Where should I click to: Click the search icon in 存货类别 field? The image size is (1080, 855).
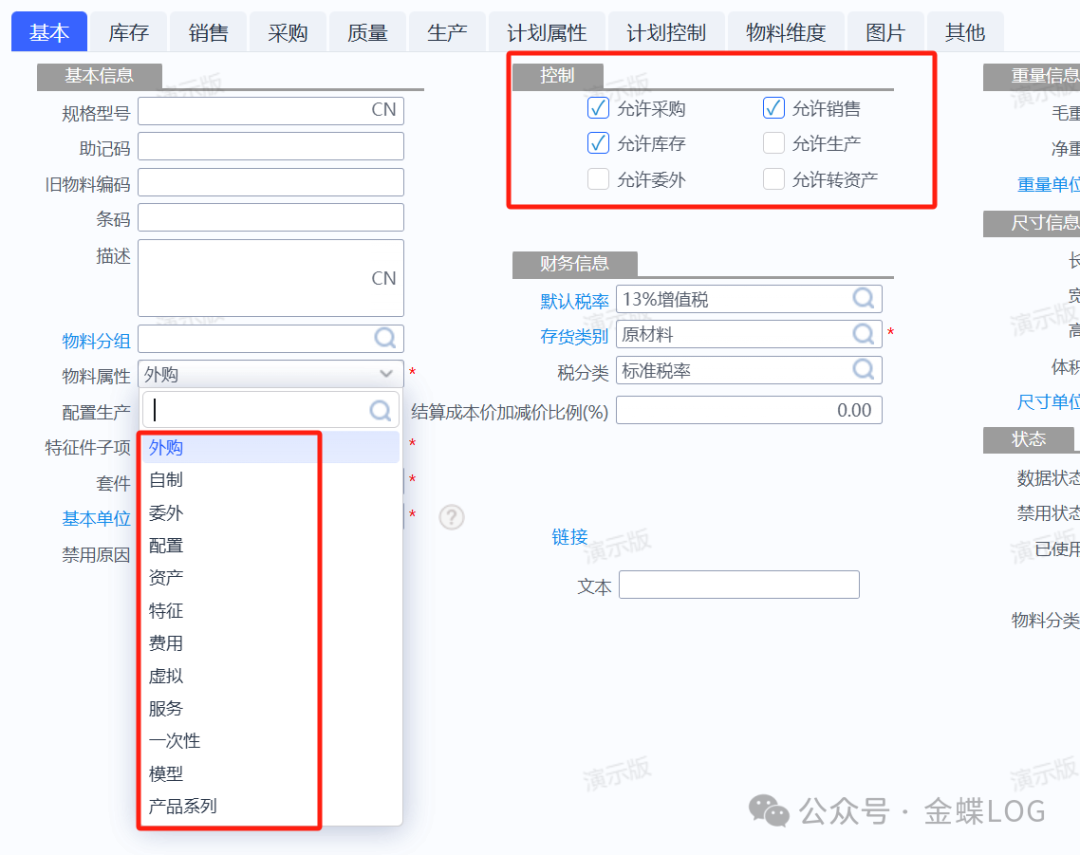pos(863,334)
